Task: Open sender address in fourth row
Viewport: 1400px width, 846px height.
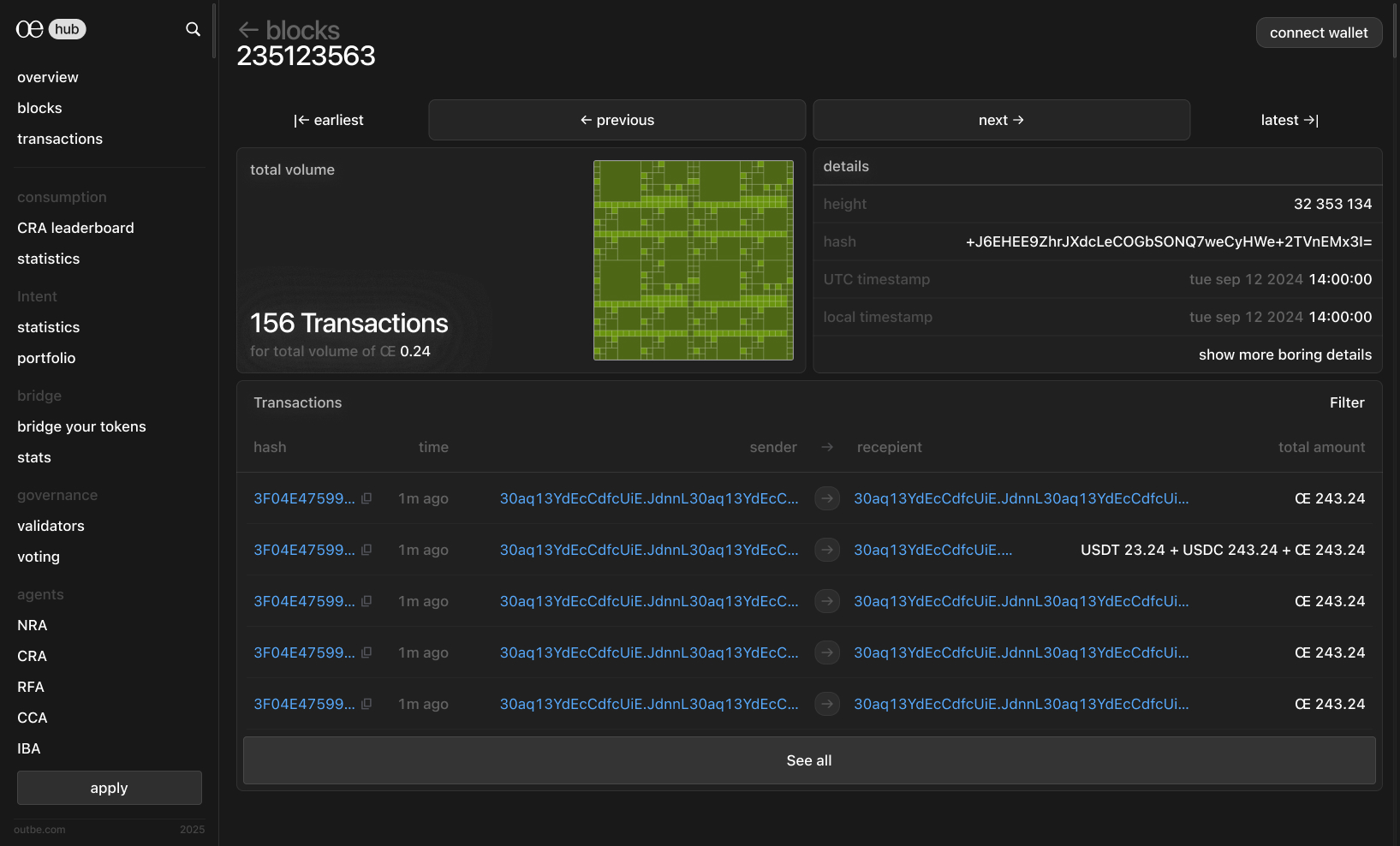Action: [x=649, y=652]
